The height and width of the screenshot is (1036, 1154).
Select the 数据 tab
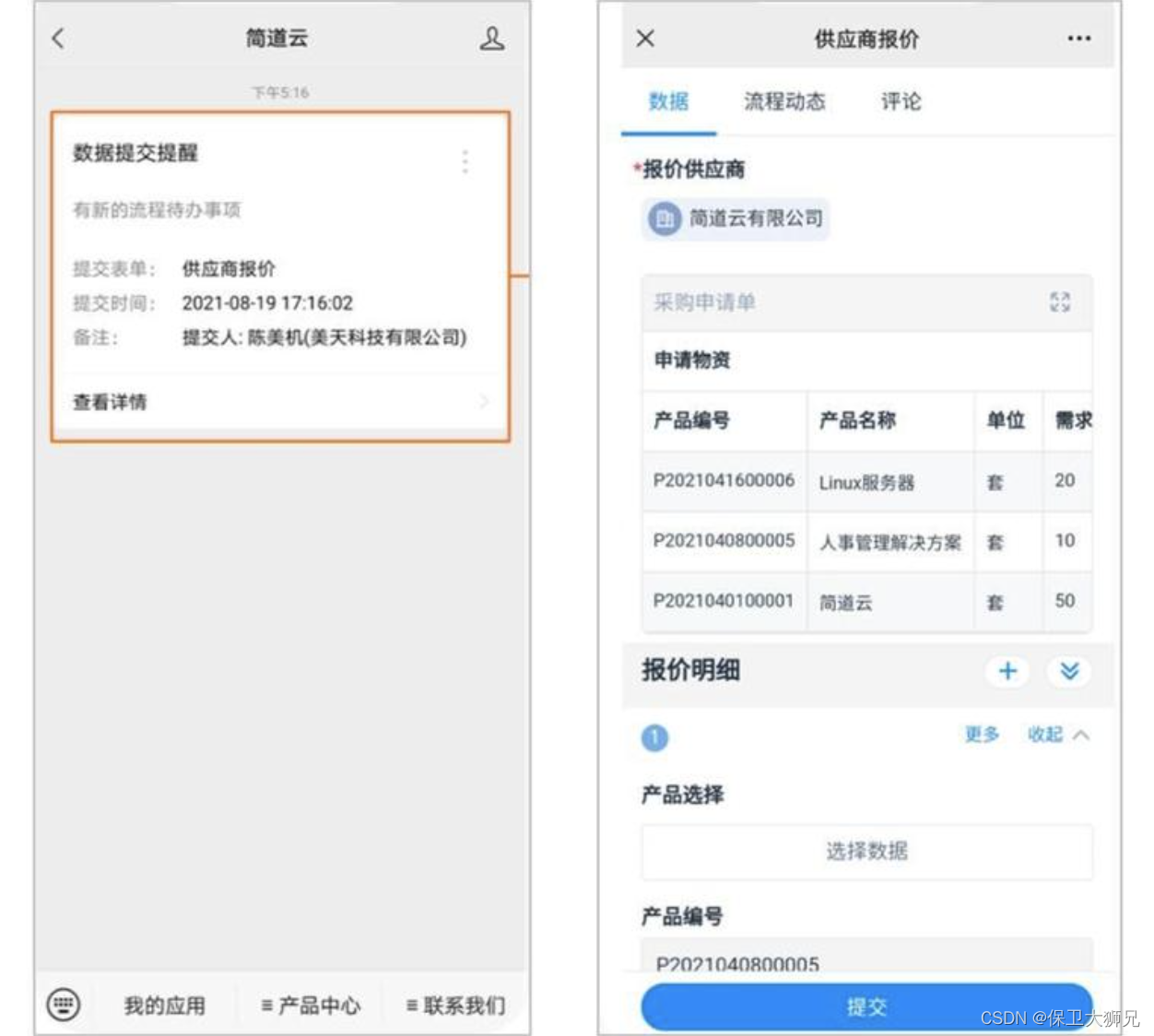point(668,101)
